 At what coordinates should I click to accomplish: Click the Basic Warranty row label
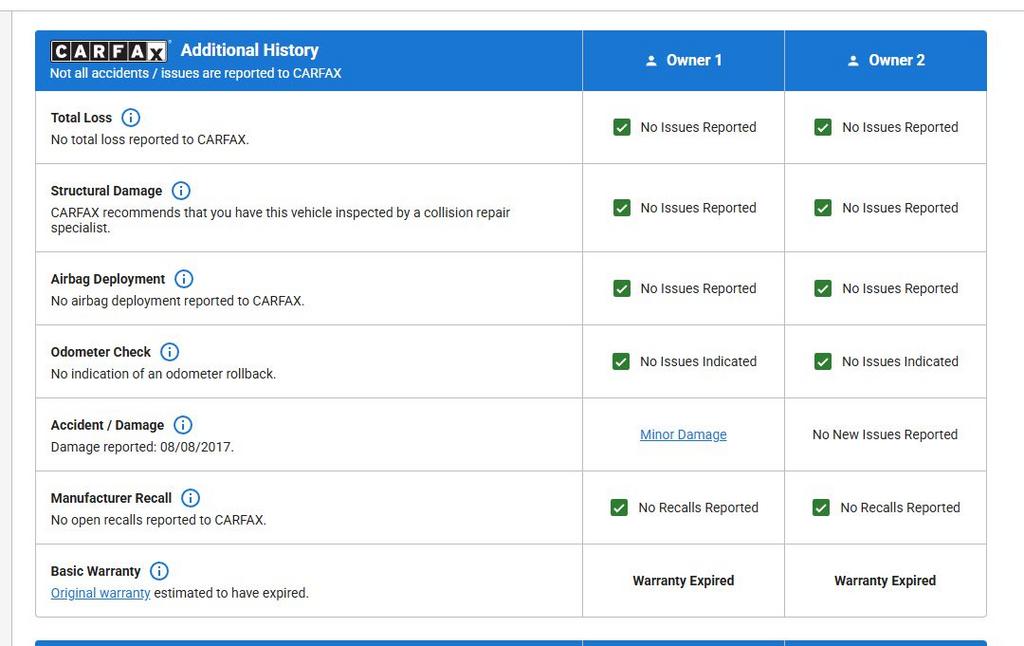95,572
